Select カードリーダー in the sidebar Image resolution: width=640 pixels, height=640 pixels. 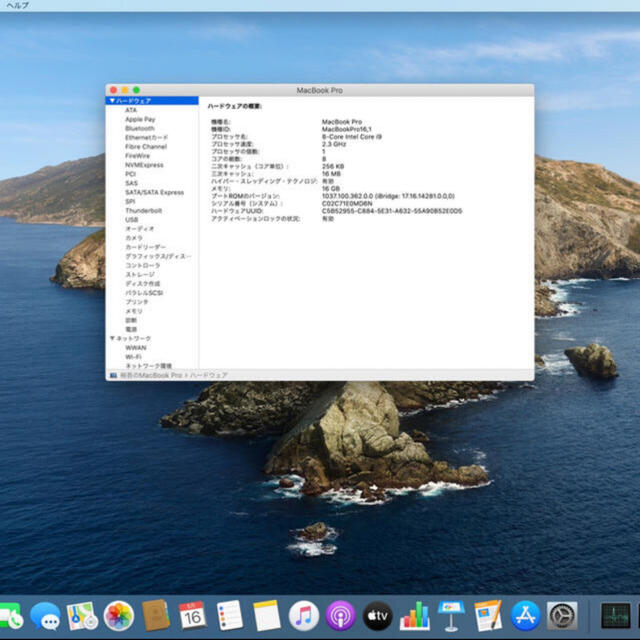[145, 247]
